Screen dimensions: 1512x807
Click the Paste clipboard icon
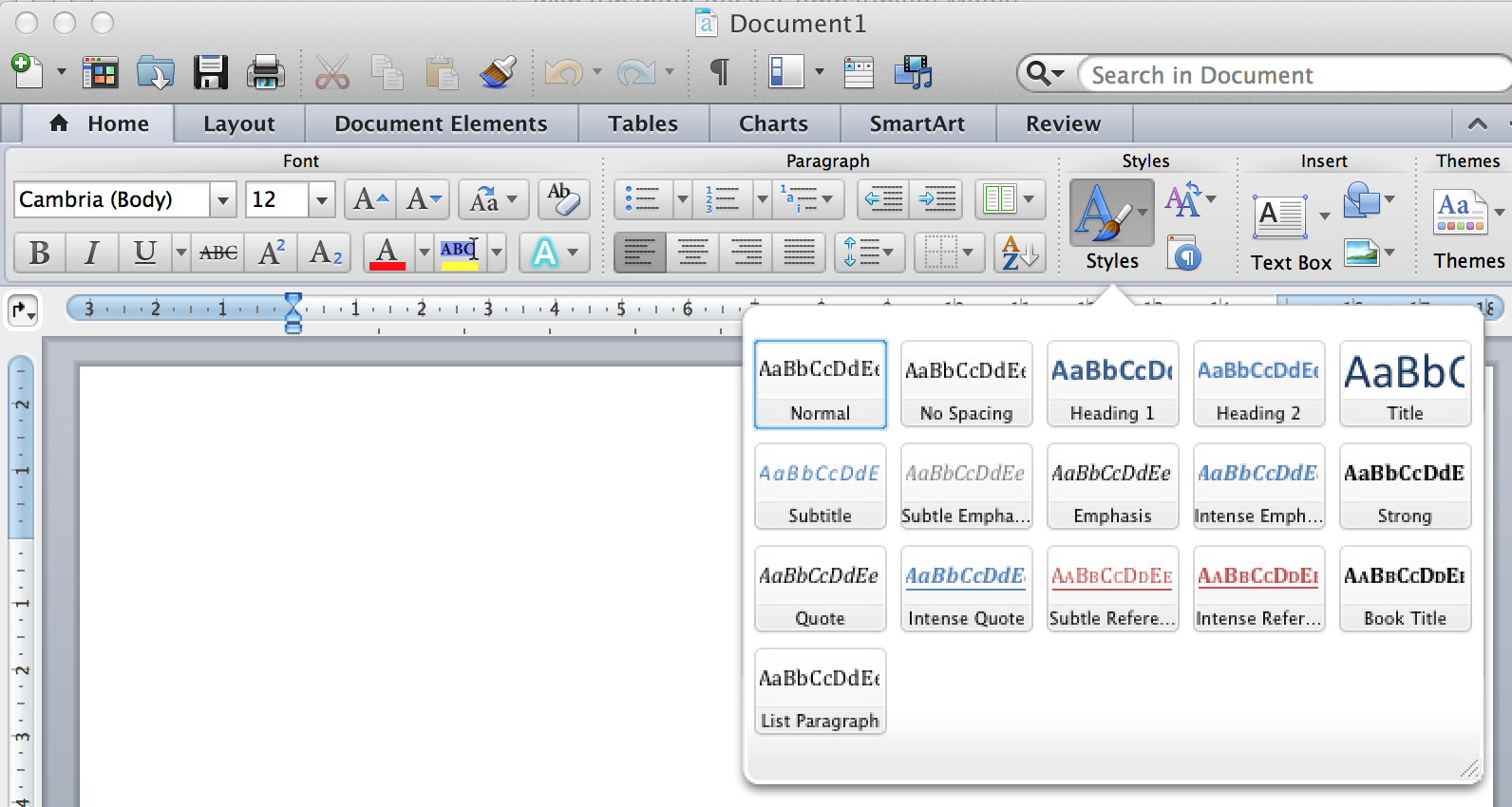pyautogui.click(x=442, y=72)
